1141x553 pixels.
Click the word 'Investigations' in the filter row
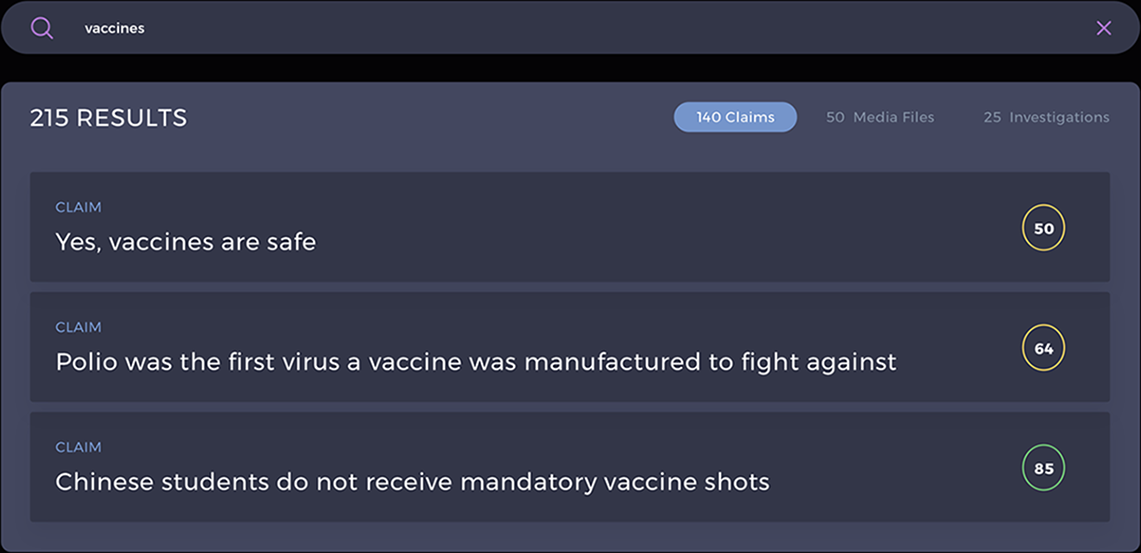(1060, 117)
